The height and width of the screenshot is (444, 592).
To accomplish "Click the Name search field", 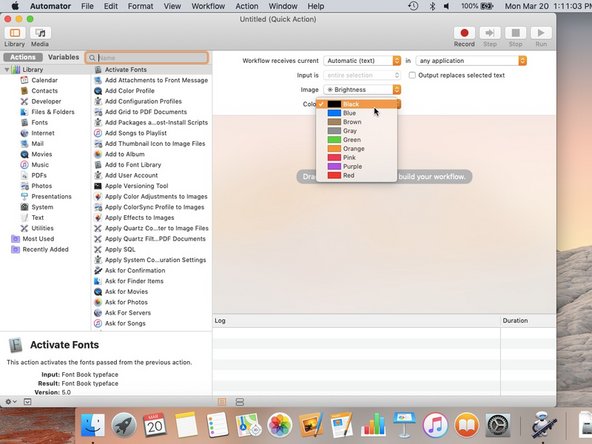I will [x=147, y=57].
